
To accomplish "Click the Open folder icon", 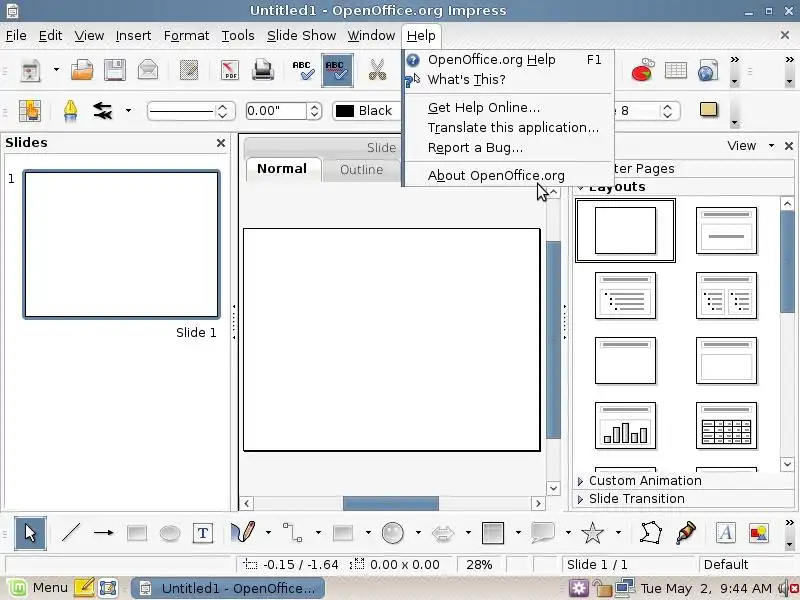I will coord(82,70).
